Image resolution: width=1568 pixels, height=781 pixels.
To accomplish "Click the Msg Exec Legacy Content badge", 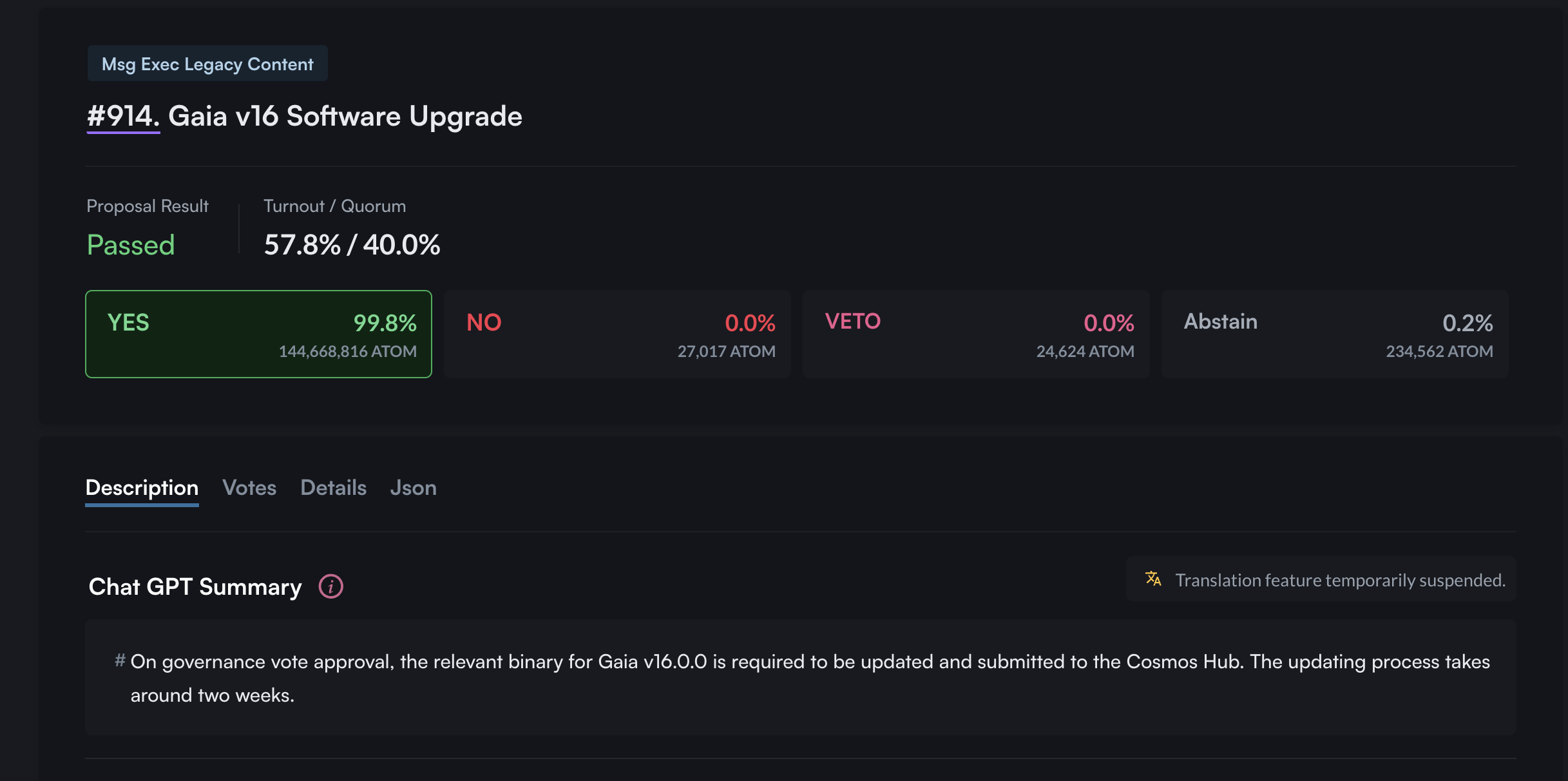I will coord(207,64).
